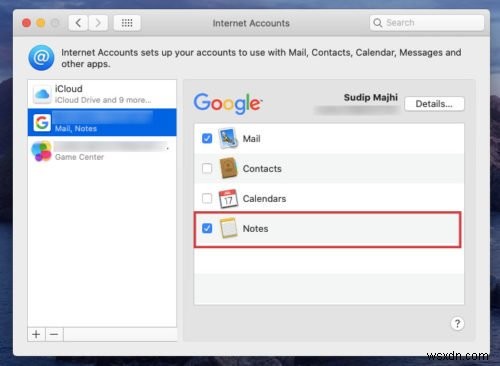Click the Mail stamp icon
500x366 pixels.
(228, 138)
